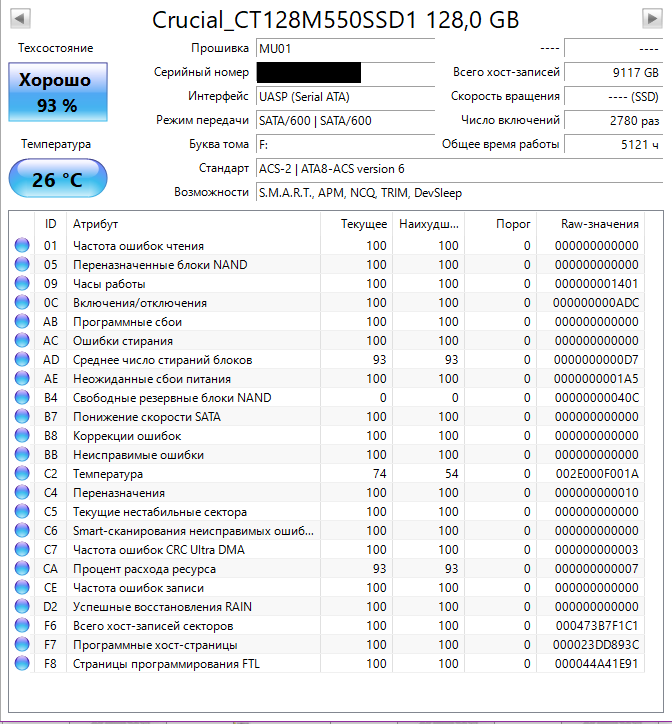672x724 pixels.
Task: Click status icon of attribute AC
Action: click(x=22, y=340)
